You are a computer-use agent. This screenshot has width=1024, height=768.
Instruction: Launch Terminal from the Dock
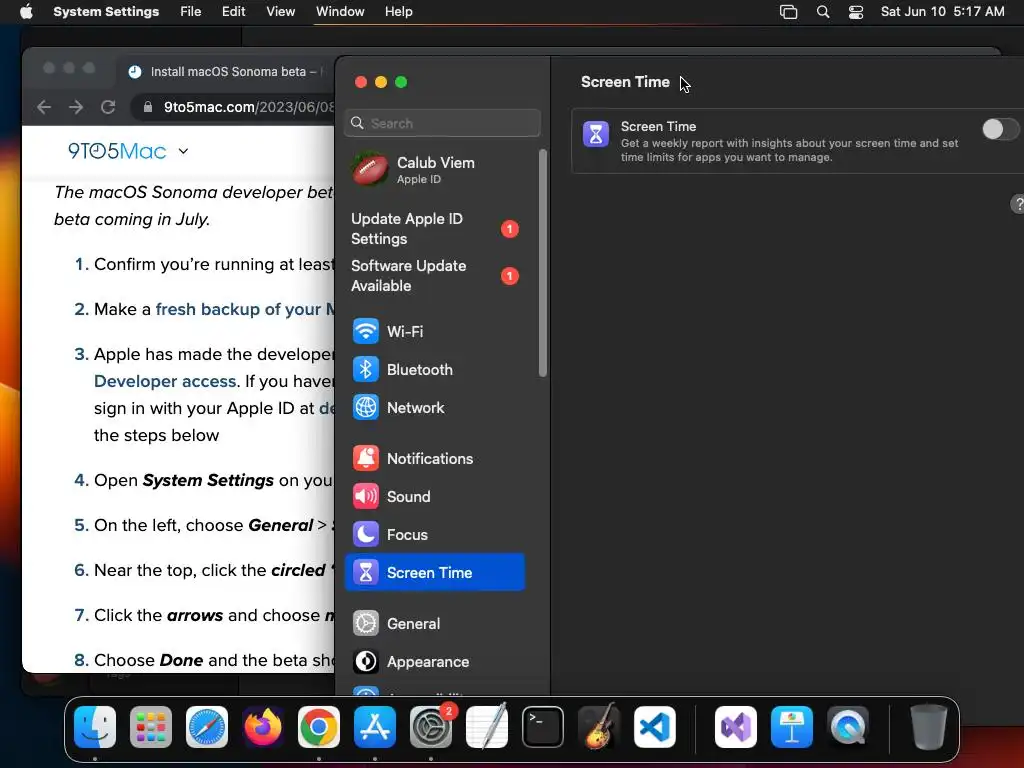543,727
